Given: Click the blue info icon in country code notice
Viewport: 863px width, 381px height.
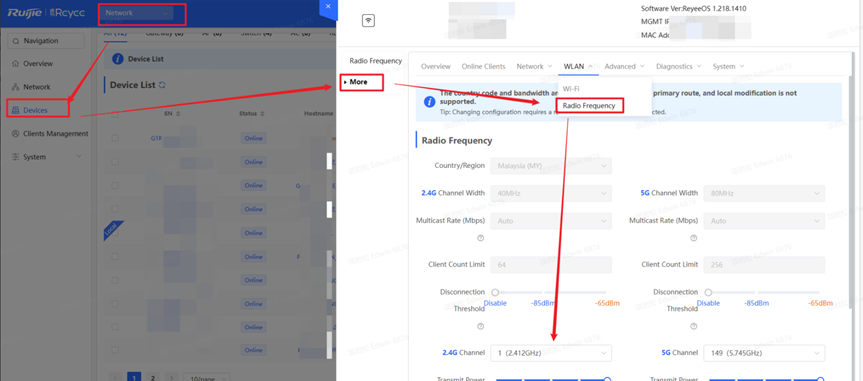Looking at the screenshot, I should coord(429,102).
